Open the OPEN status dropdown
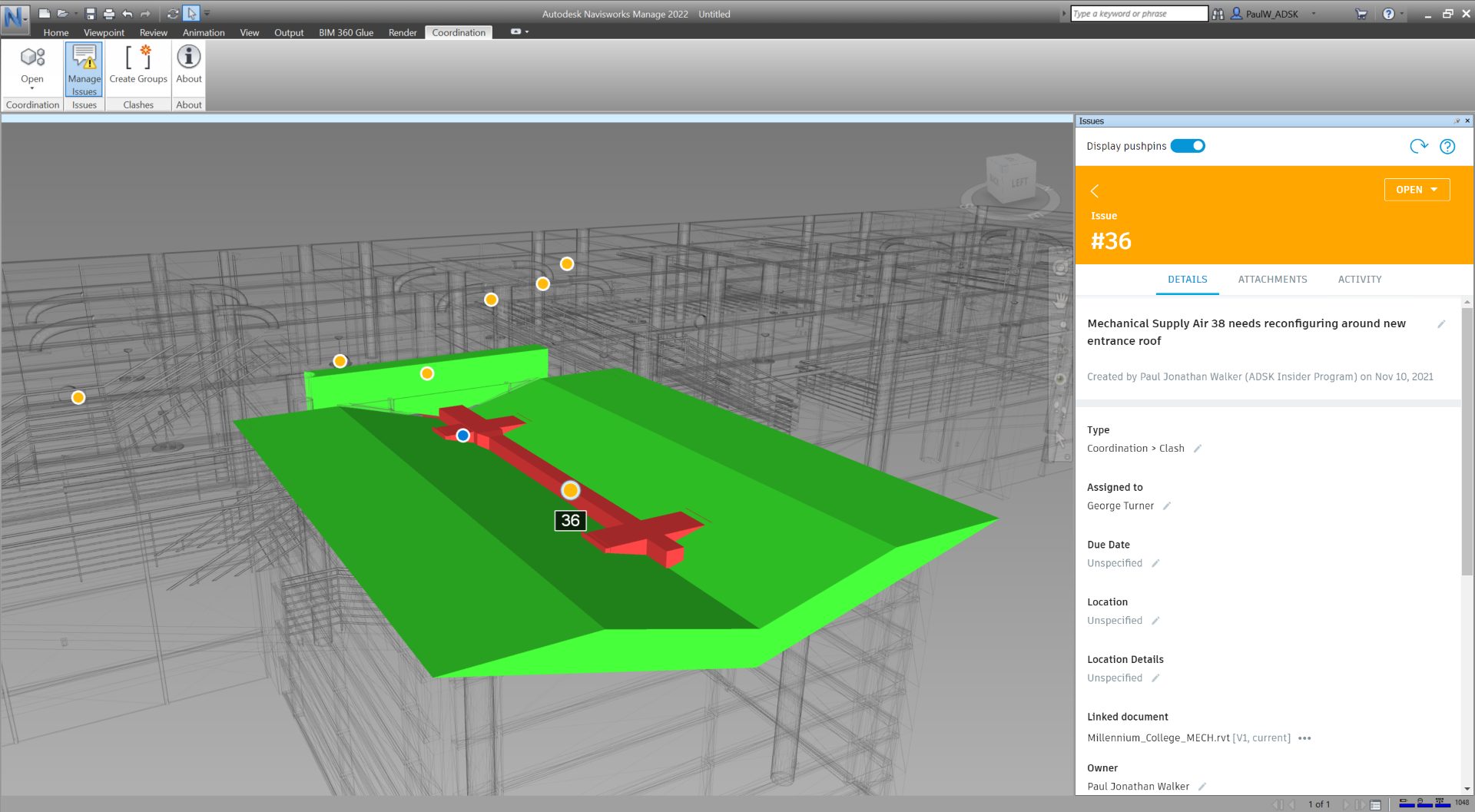The height and width of the screenshot is (812, 1475). tap(1417, 189)
